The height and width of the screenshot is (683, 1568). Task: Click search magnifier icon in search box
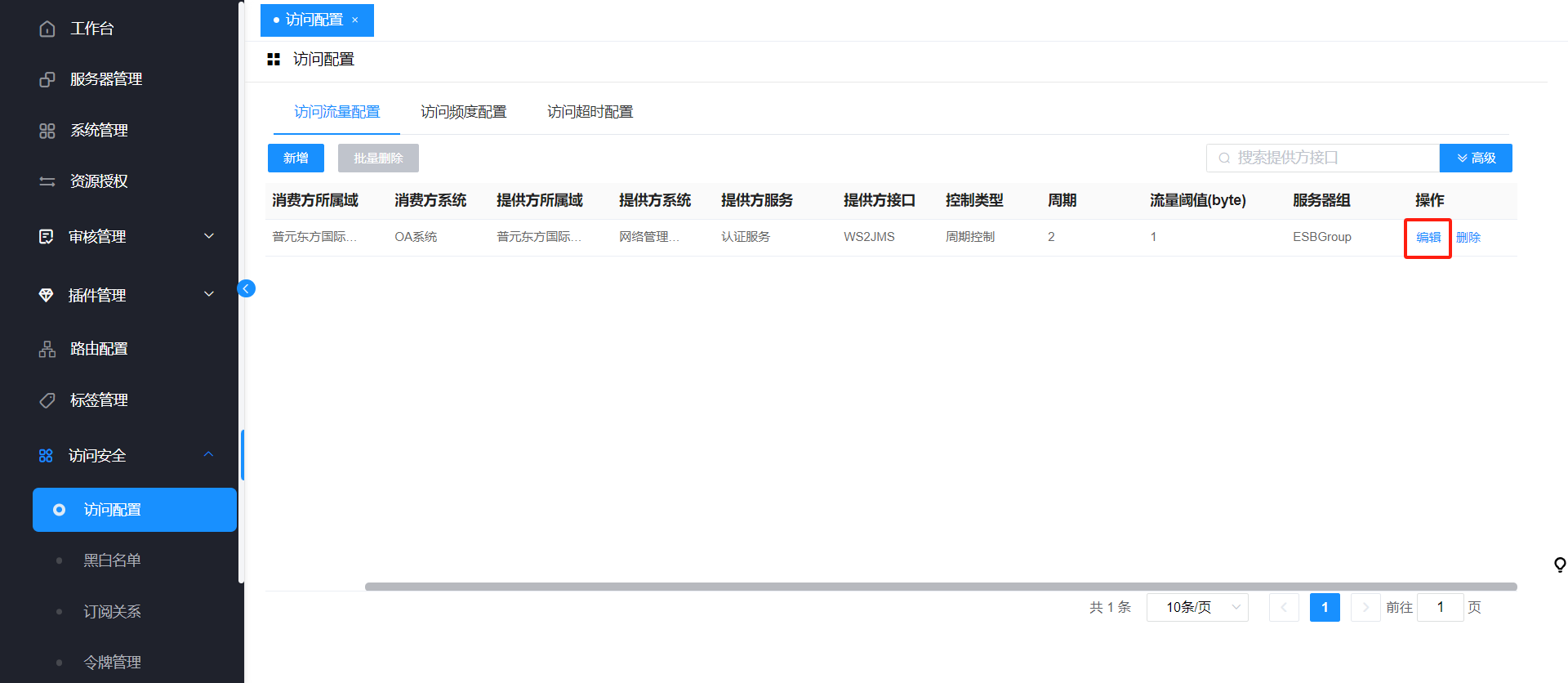[x=1224, y=158]
